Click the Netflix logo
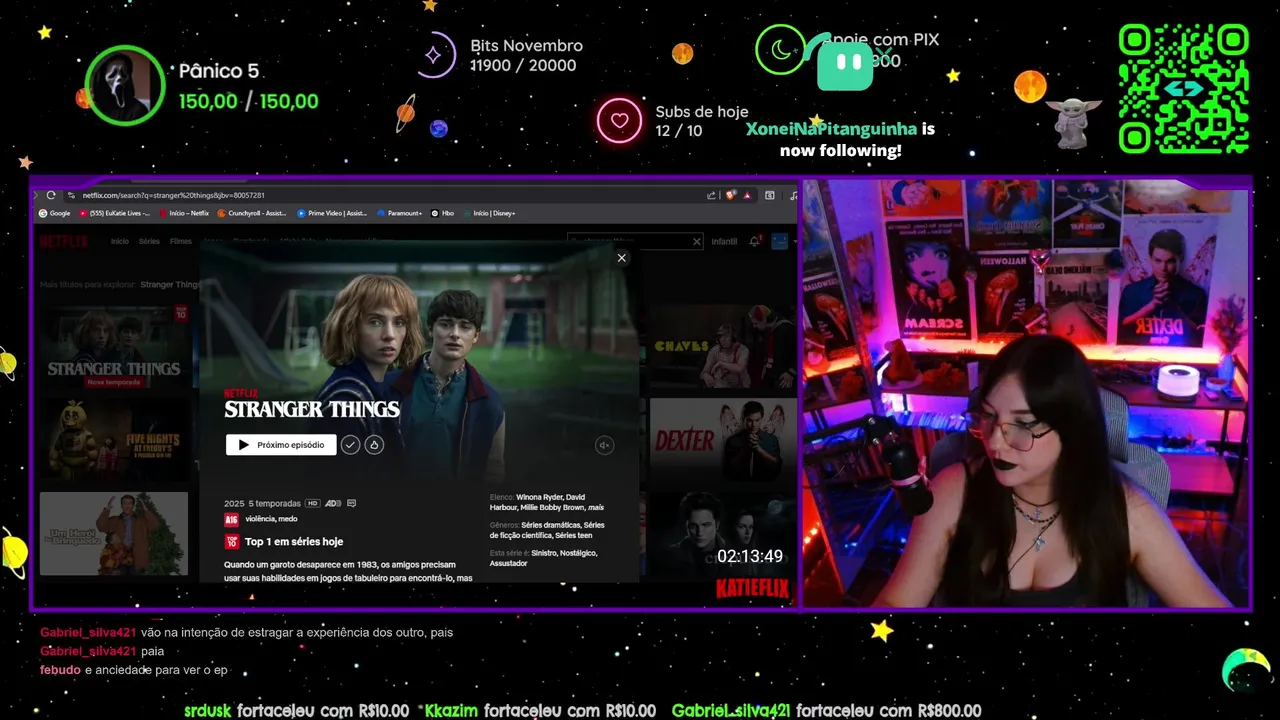The height and width of the screenshot is (720, 1280). click(x=64, y=241)
